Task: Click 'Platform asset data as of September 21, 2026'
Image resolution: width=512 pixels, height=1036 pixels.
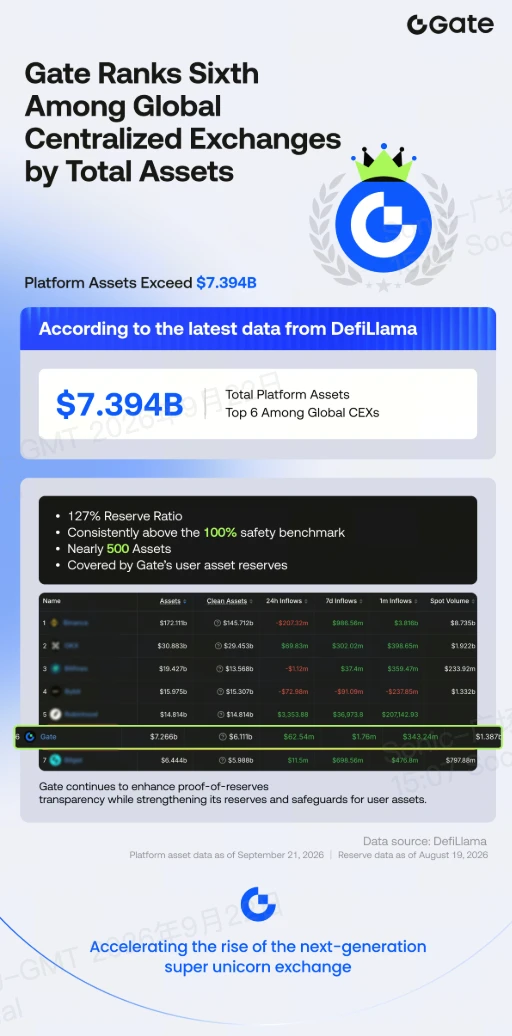Action: point(227,855)
